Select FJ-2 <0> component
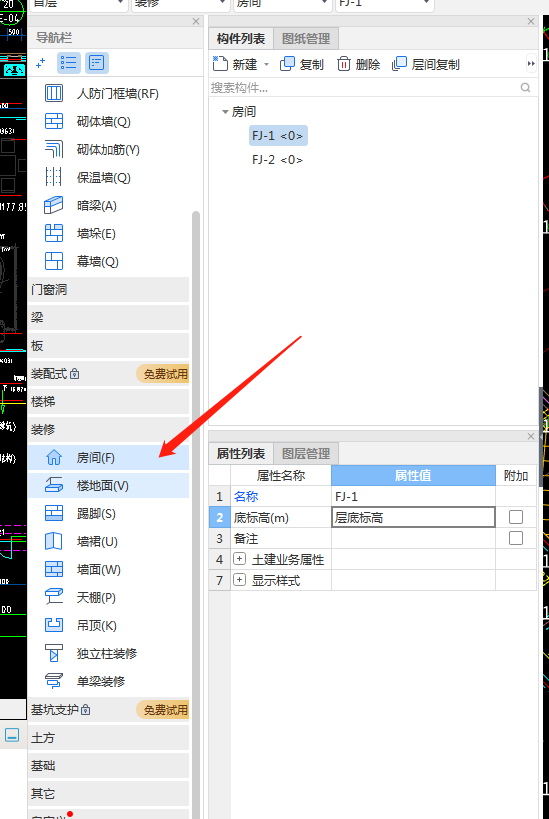 (277, 160)
